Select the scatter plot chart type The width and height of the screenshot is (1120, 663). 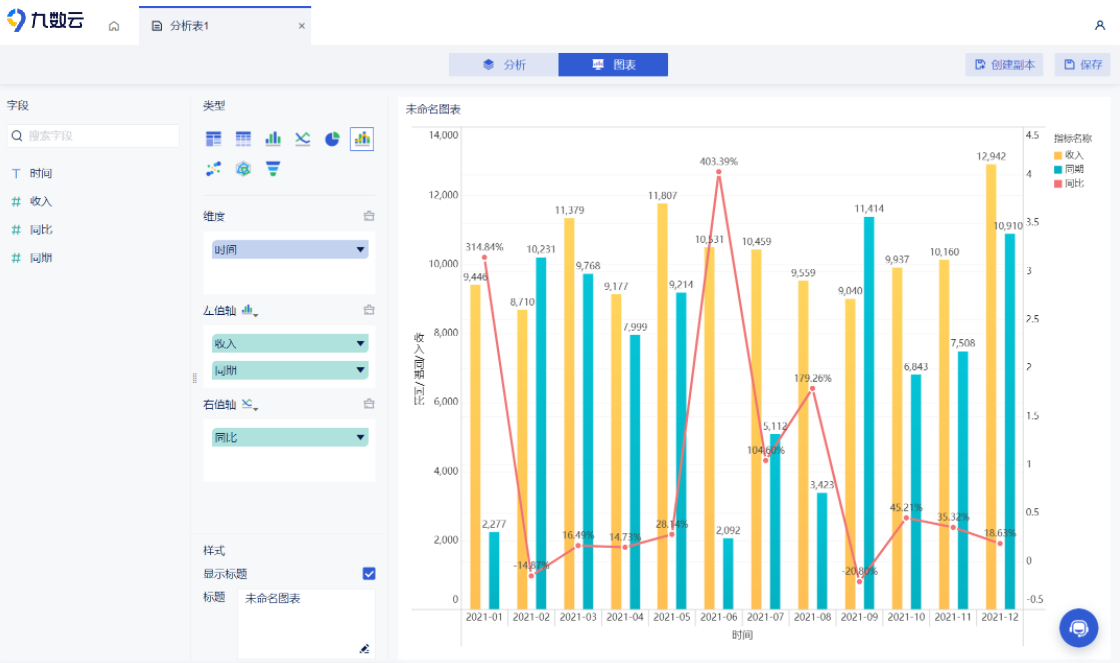point(213,169)
